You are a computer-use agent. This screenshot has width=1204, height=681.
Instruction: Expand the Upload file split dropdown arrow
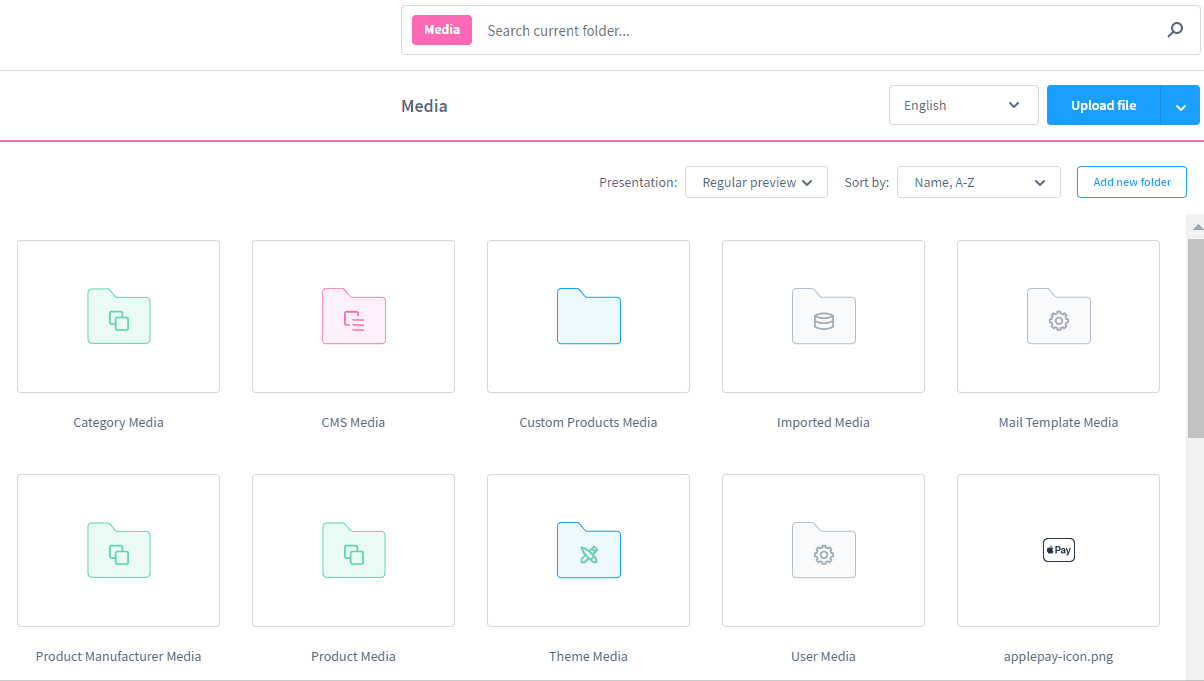(1181, 104)
